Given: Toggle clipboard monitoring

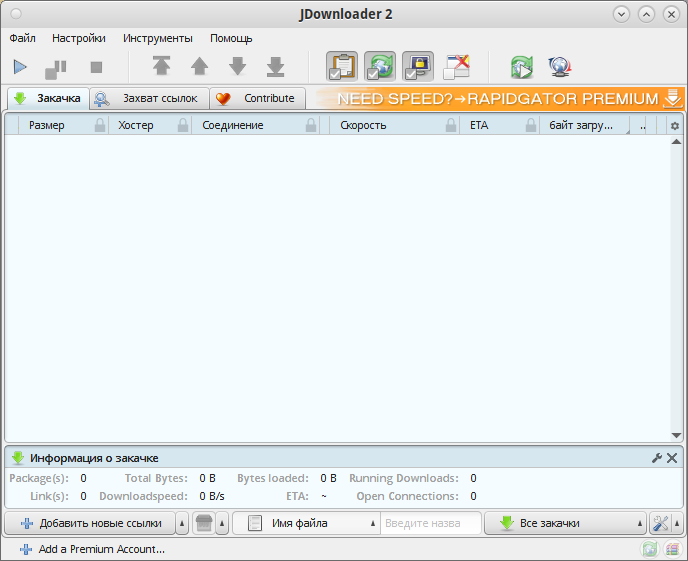Looking at the screenshot, I should (x=342, y=67).
